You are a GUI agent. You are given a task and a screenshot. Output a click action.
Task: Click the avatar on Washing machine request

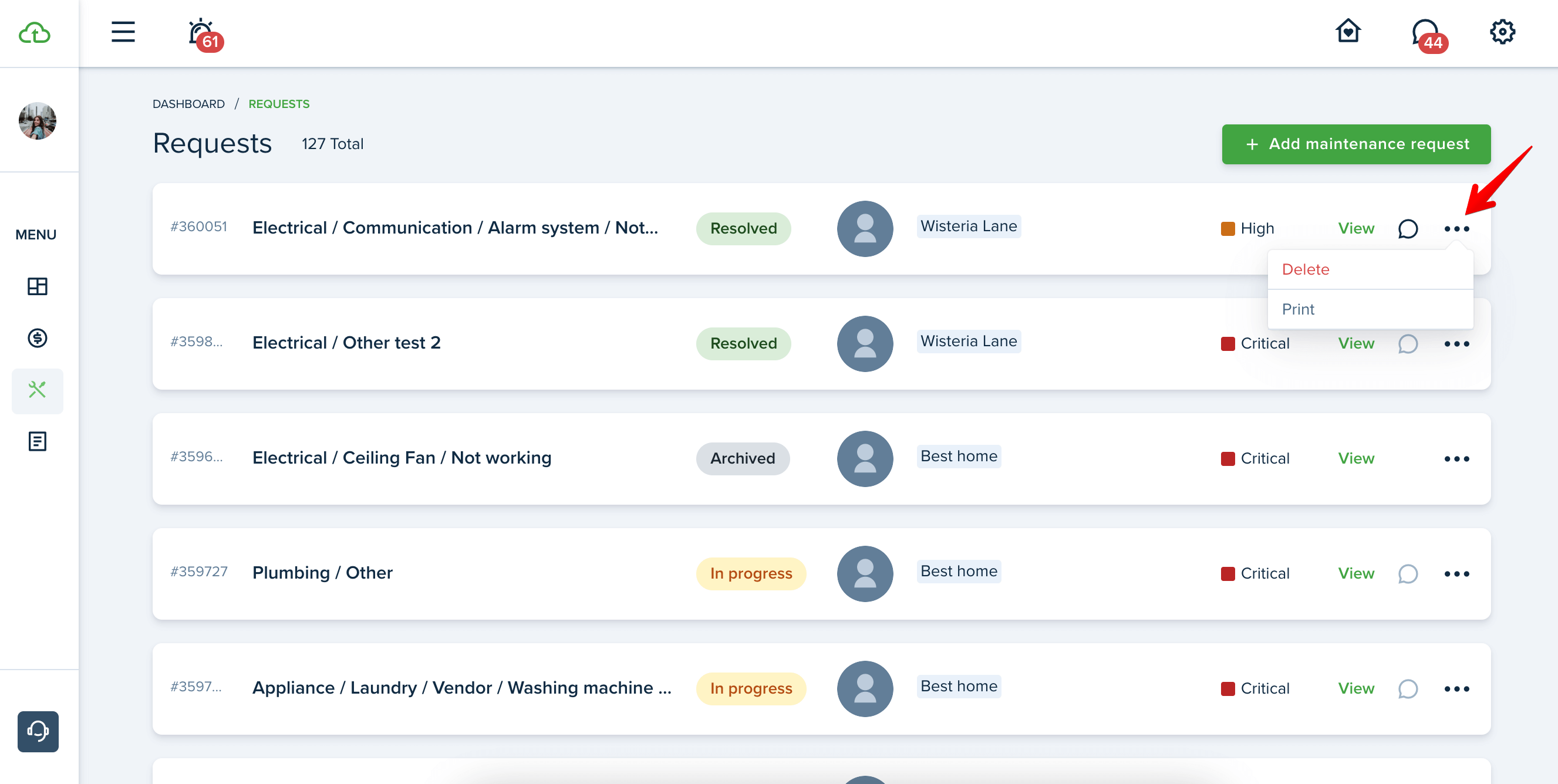865,688
